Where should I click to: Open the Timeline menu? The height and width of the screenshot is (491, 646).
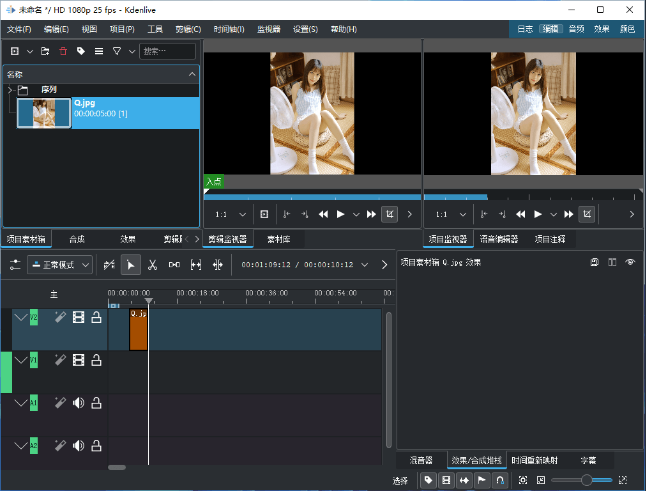point(229,29)
